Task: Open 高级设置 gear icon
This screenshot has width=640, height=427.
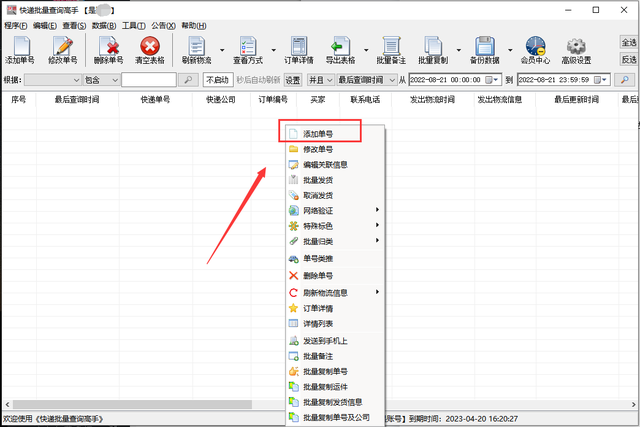Action: (576, 50)
